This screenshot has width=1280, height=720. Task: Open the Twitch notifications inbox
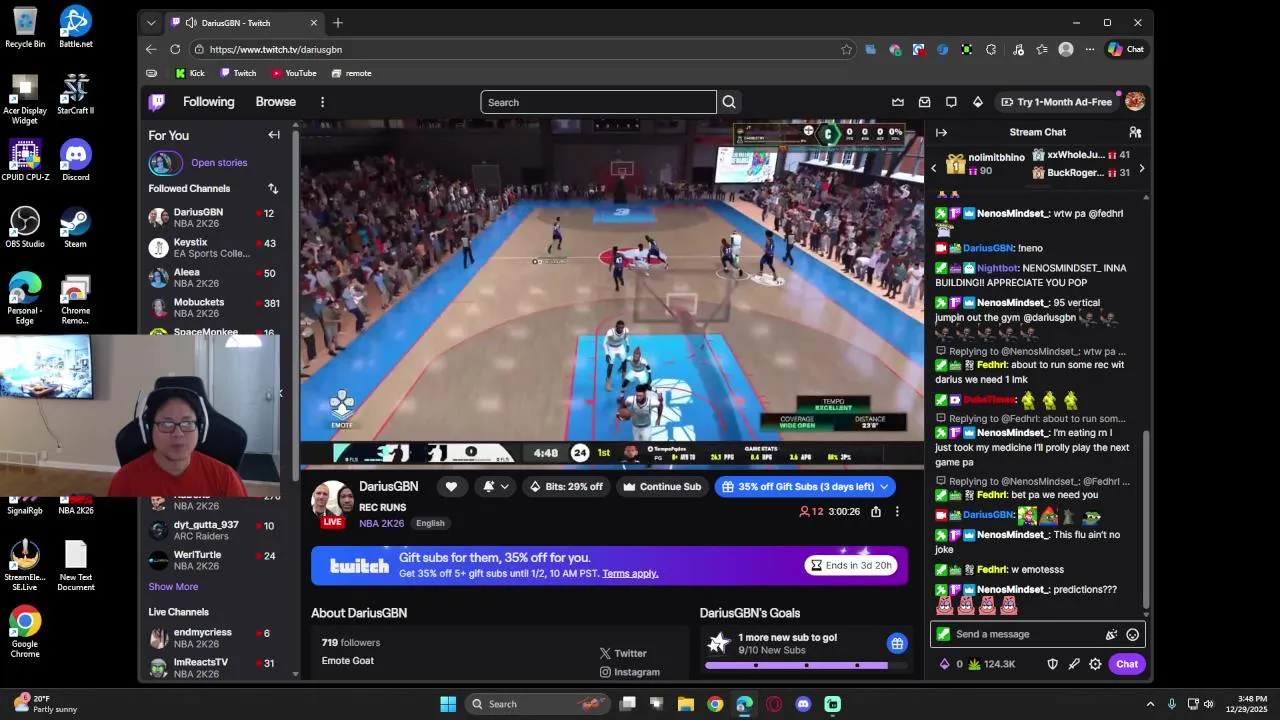(924, 102)
